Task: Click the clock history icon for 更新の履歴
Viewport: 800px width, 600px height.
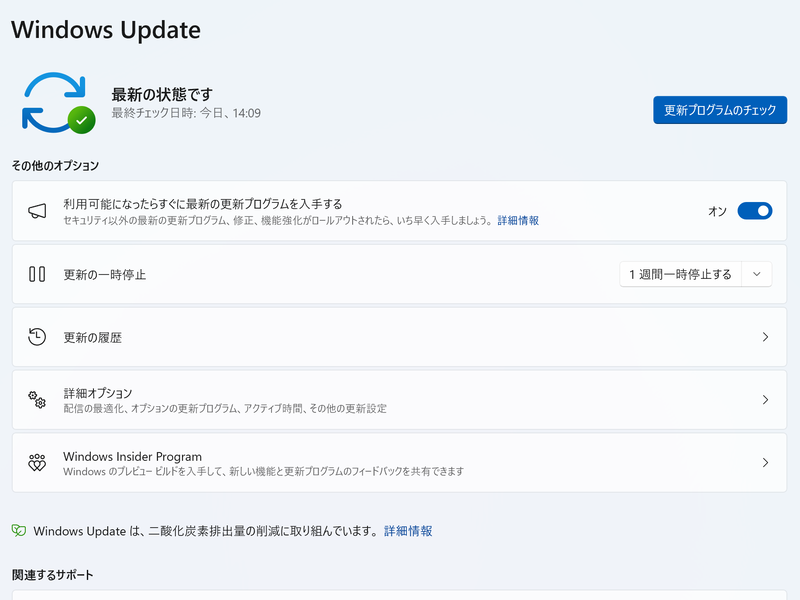Action: click(x=38, y=336)
